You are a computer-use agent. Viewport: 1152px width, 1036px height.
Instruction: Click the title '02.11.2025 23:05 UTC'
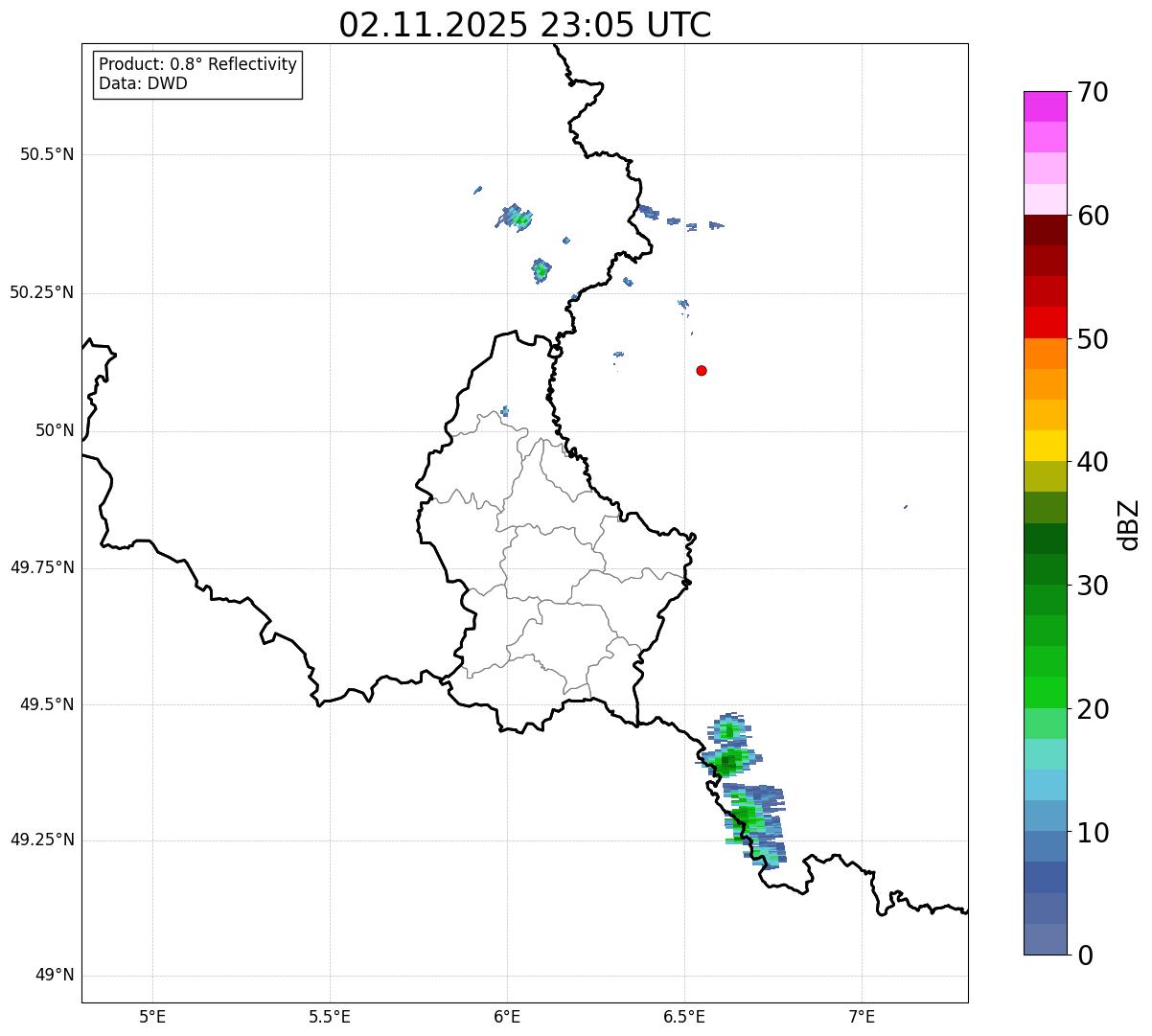click(x=525, y=25)
